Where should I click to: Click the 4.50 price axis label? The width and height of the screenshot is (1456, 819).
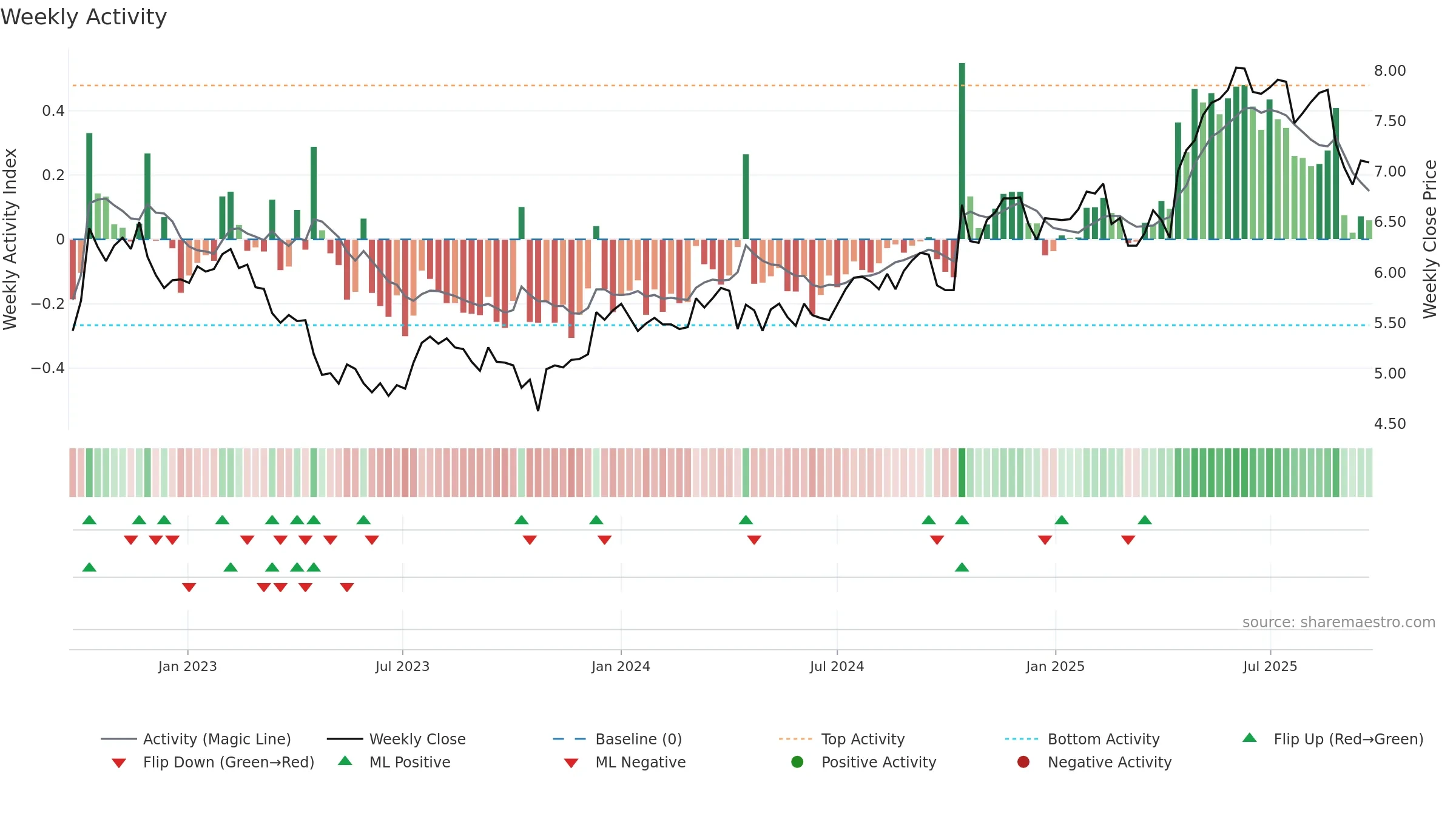coord(1390,423)
